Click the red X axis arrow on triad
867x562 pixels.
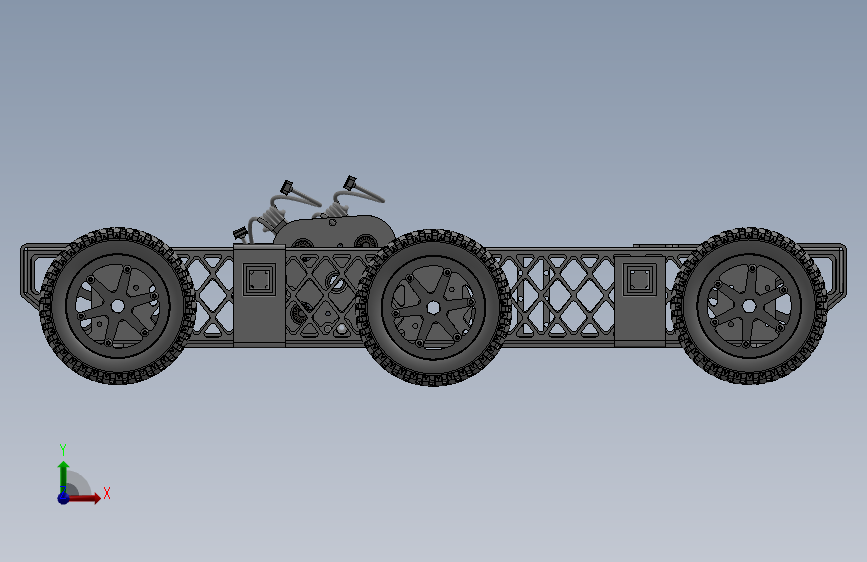tap(84, 498)
